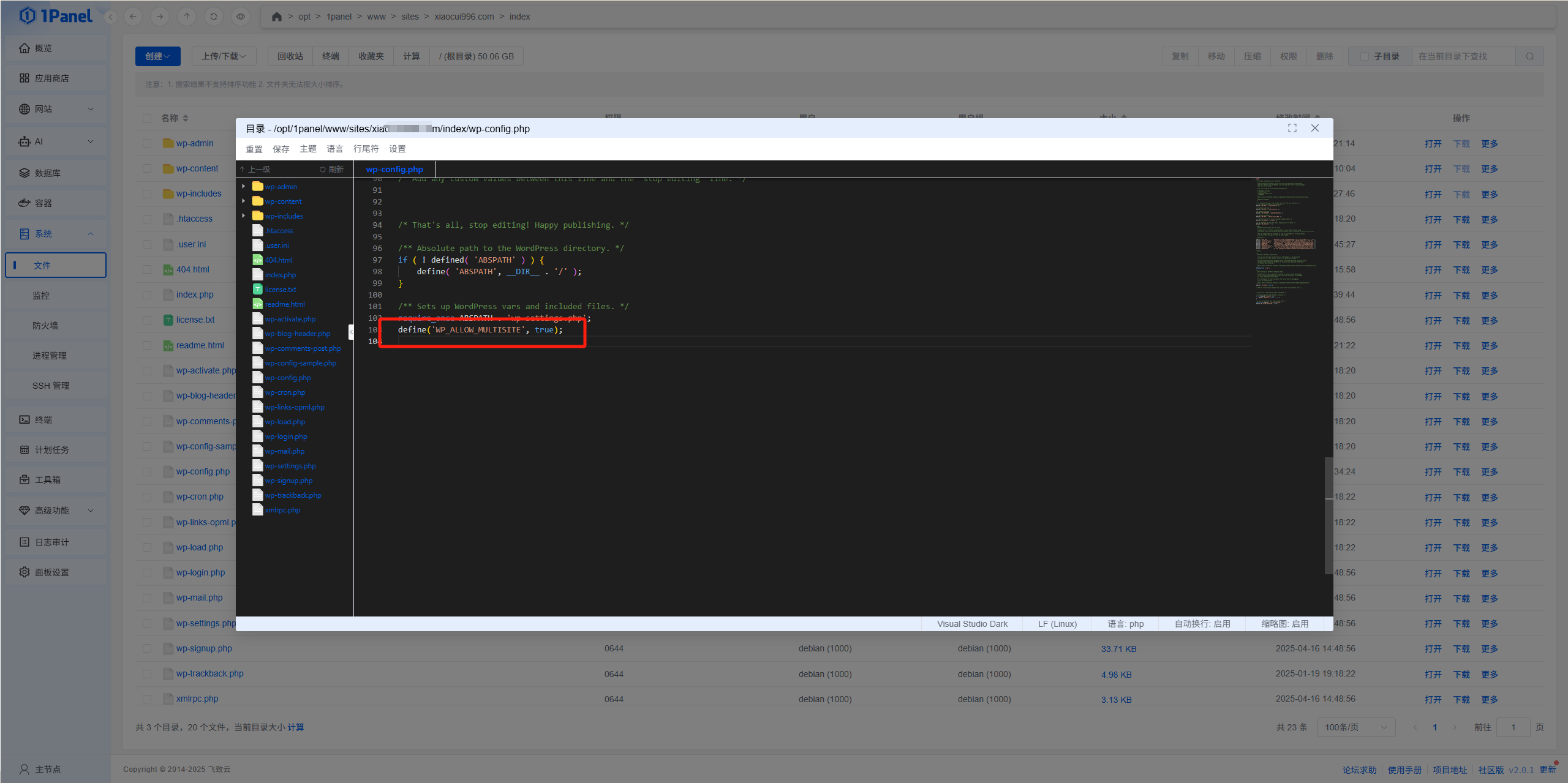Open the 主题 theme menu in editor

[x=308, y=149]
